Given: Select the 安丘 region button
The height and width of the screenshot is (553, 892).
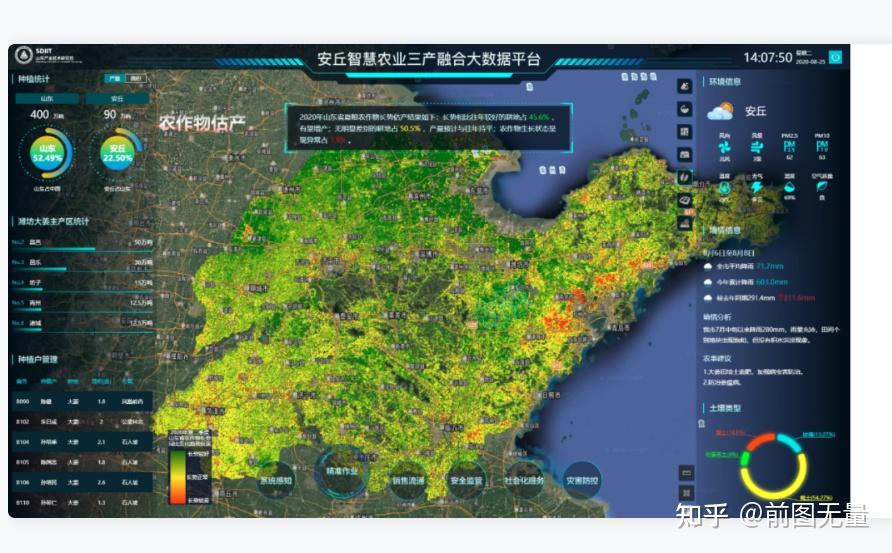Looking at the screenshot, I should point(117,99).
